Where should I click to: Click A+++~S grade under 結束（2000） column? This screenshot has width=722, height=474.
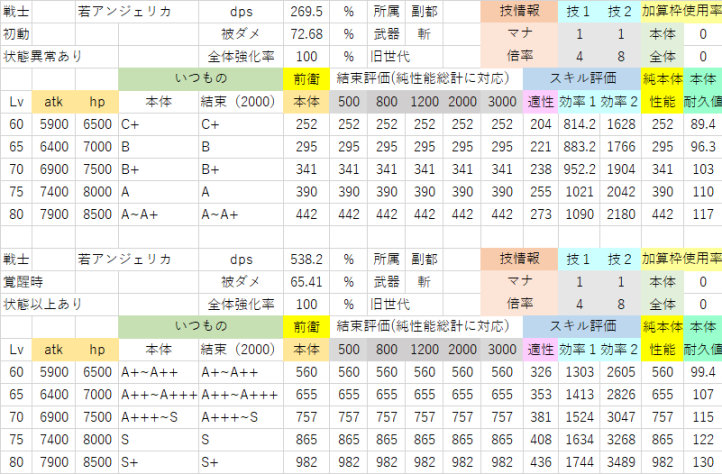coord(241,417)
